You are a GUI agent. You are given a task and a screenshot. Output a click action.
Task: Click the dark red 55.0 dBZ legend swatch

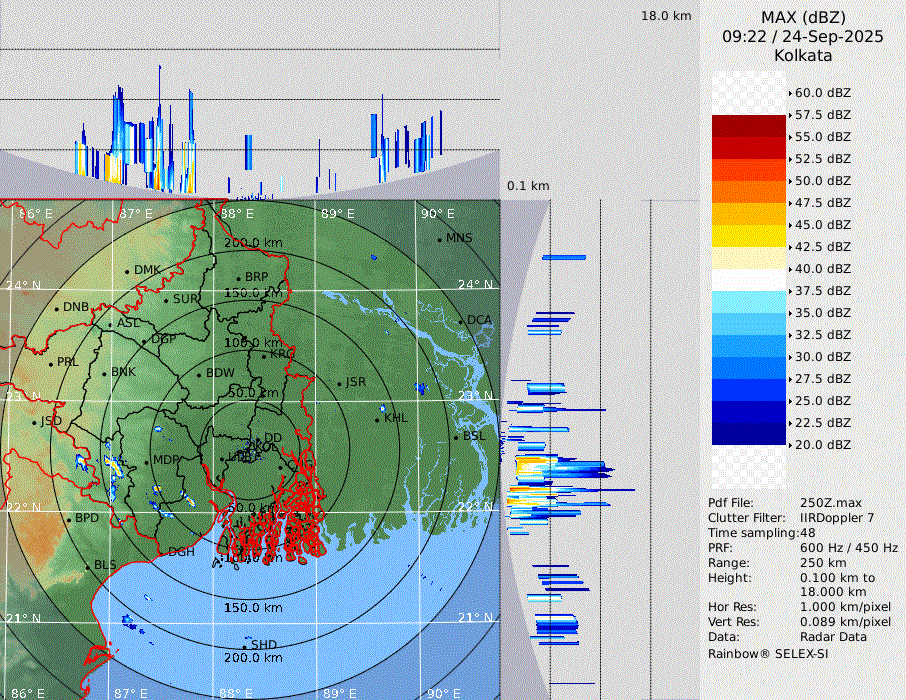coord(749,126)
